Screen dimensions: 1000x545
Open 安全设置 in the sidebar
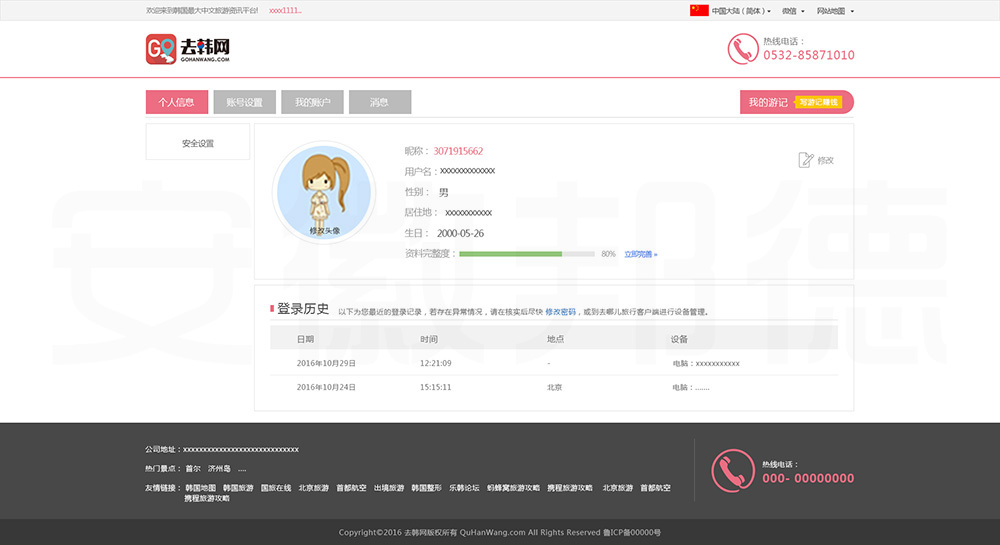(198, 143)
